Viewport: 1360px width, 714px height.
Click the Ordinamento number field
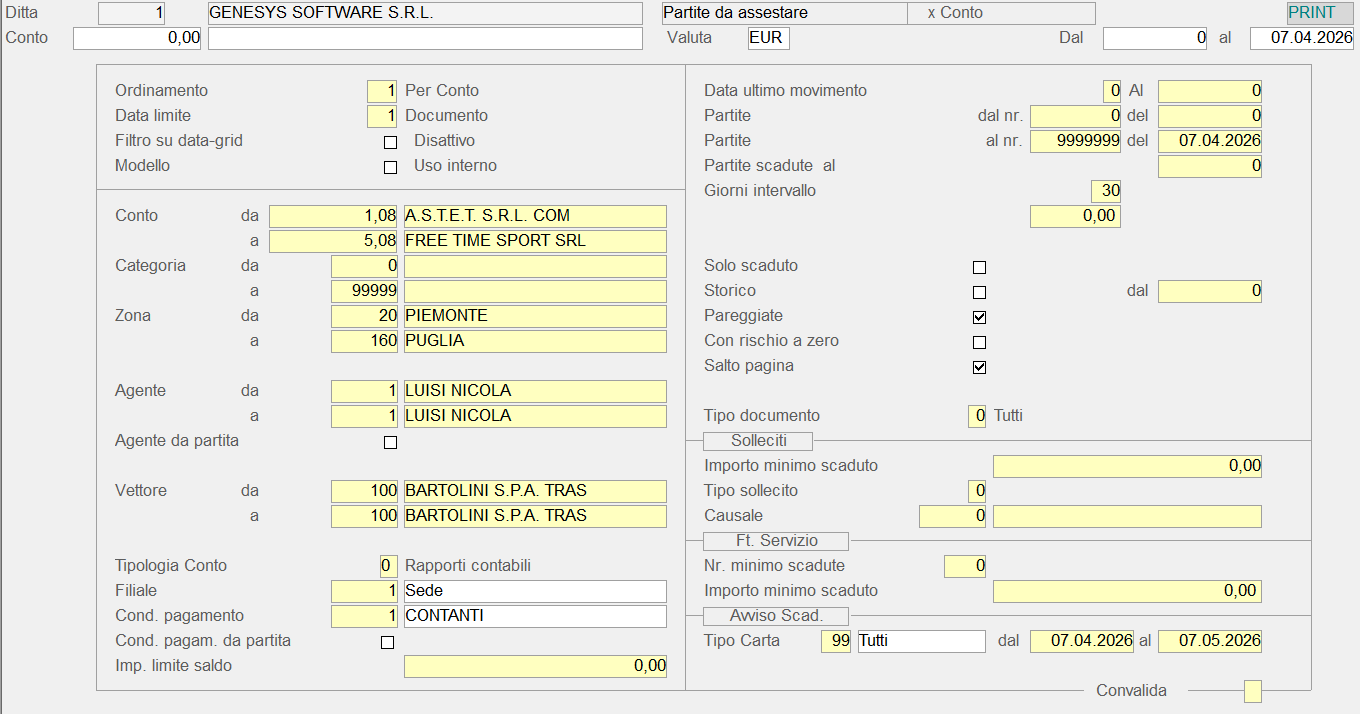pos(382,91)
